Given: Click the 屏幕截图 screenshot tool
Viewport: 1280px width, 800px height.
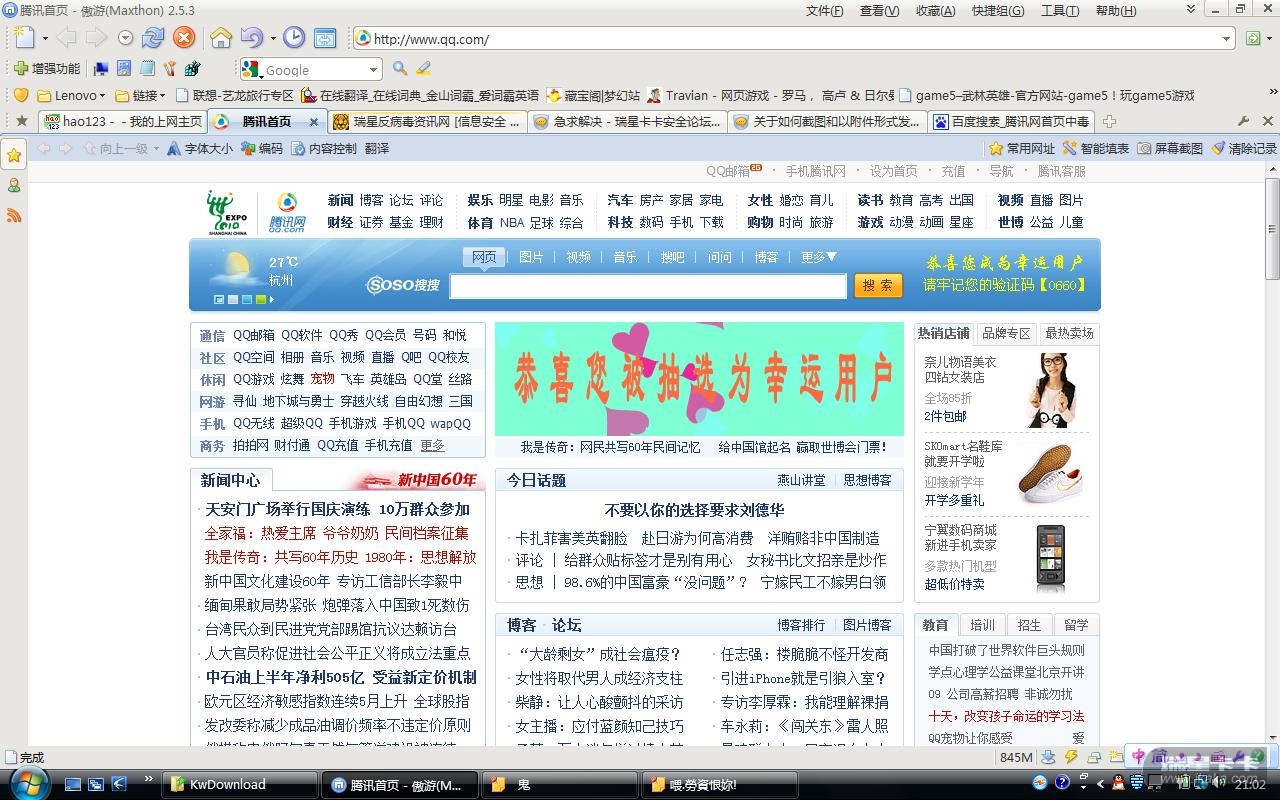Looking at the screenshot, I should click(x=1169, y=148).
